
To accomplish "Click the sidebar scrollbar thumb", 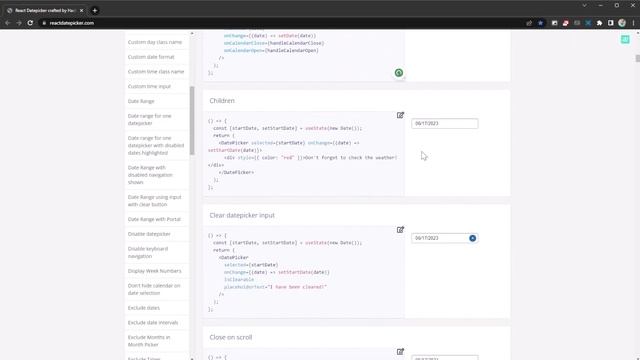I will point(192,120).
